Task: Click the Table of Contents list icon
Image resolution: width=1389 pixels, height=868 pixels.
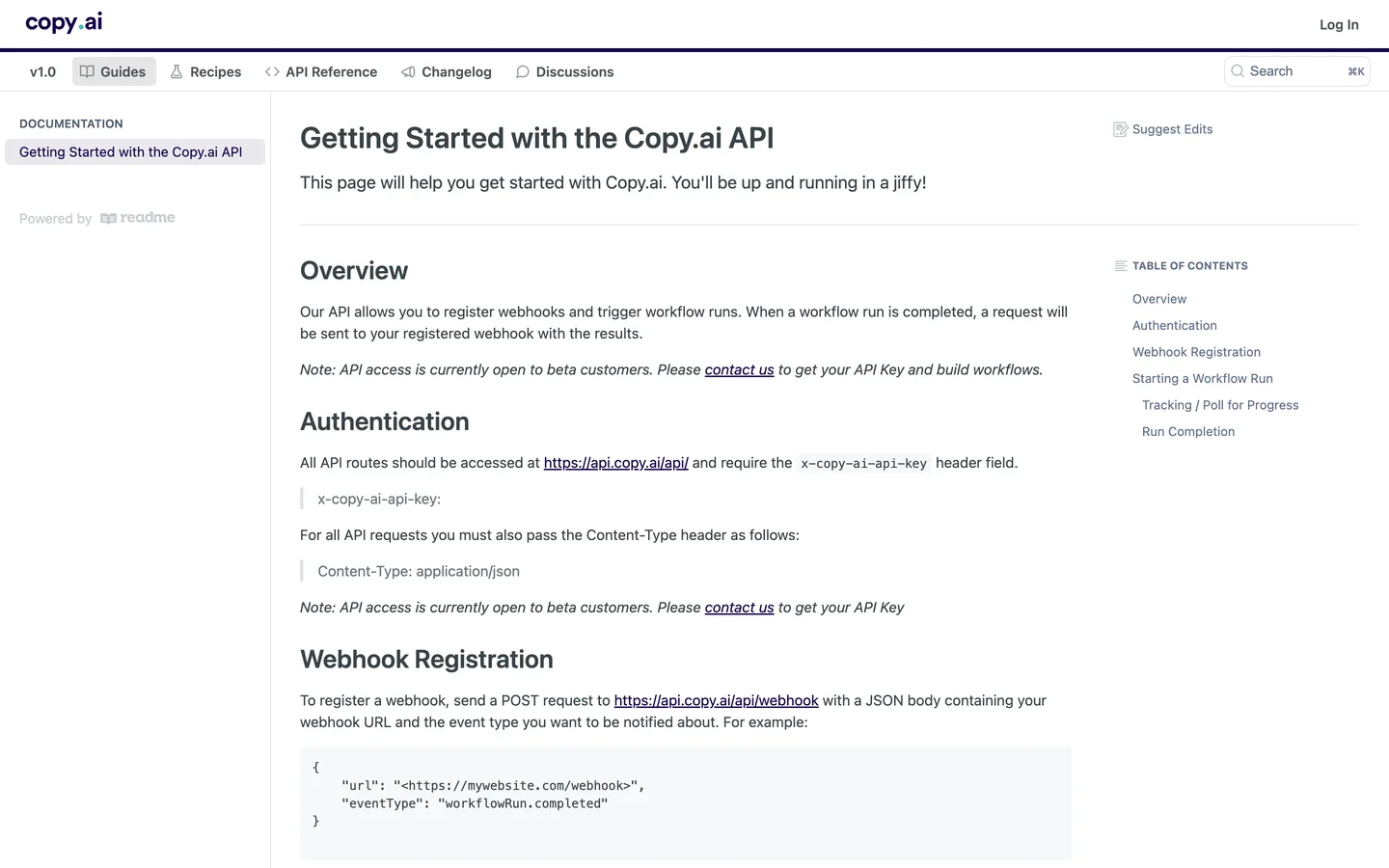Action: 1121,265
